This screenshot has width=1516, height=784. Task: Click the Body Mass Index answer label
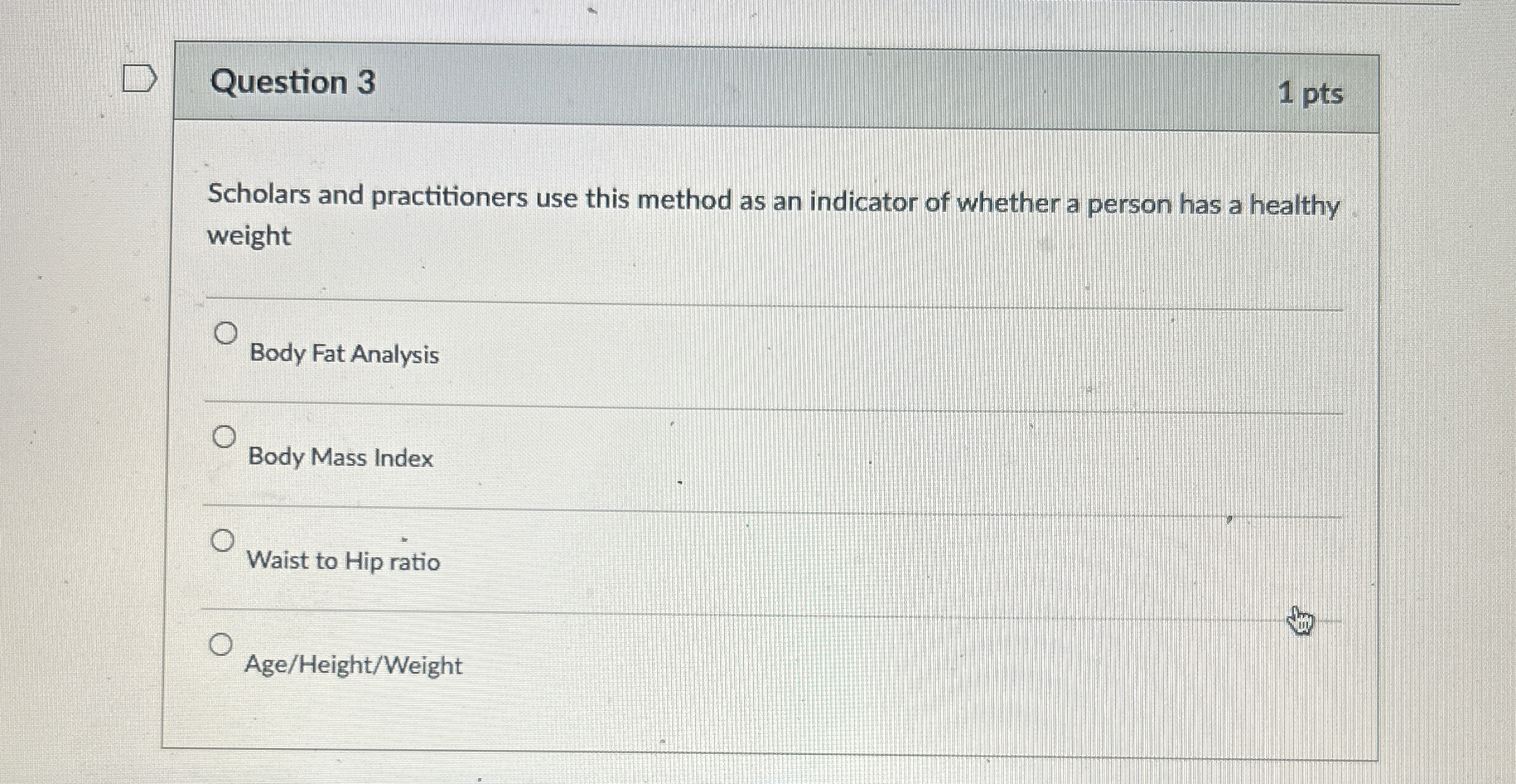[x=341, y=459]
